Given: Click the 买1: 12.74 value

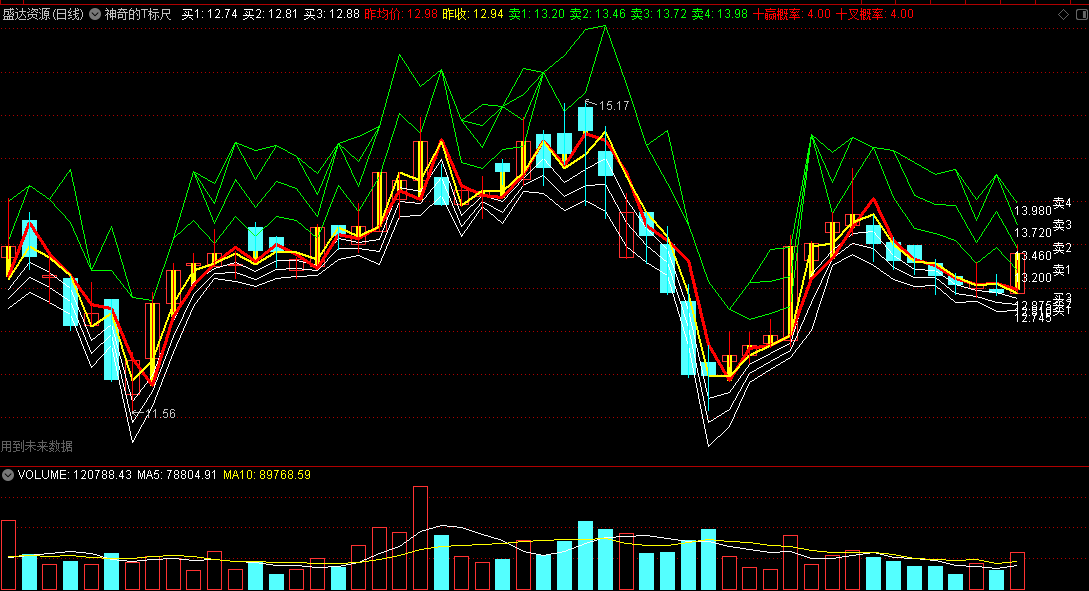Looking at the screenshot, I should (210, 14).
